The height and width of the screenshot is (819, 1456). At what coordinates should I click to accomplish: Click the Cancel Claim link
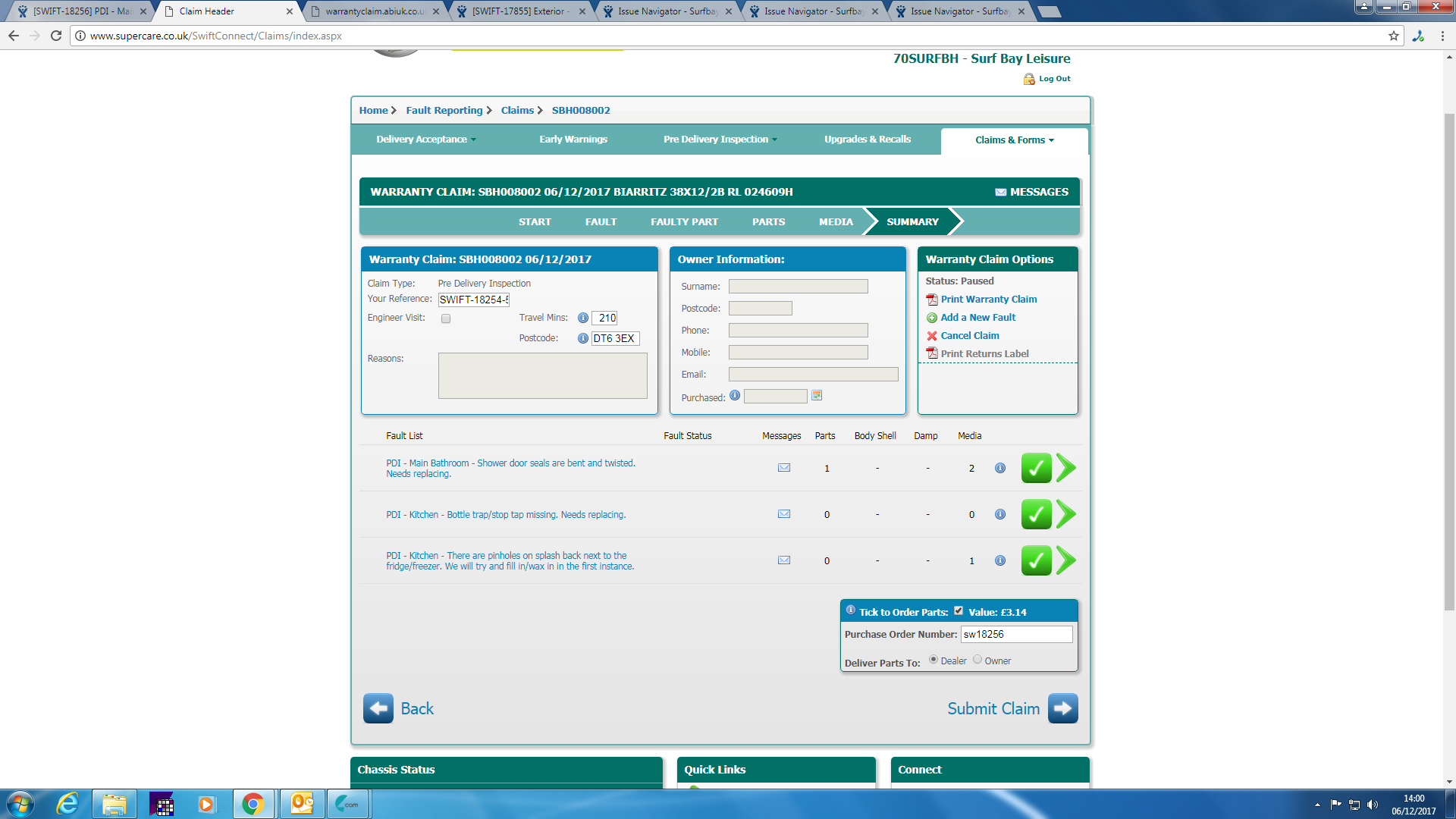click(x=969, y=336)
